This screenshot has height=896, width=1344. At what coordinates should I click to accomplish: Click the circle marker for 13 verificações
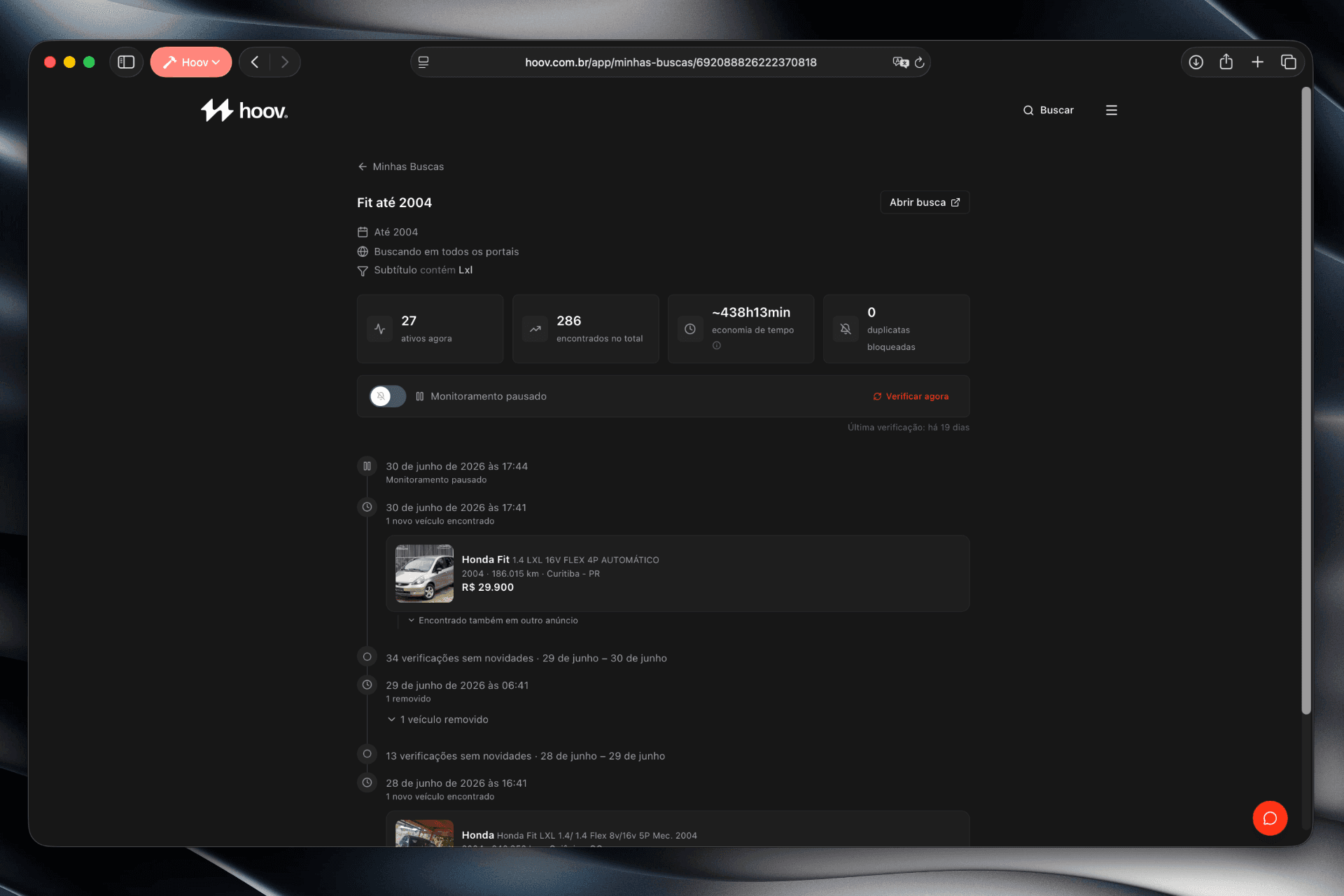(367, 755)
